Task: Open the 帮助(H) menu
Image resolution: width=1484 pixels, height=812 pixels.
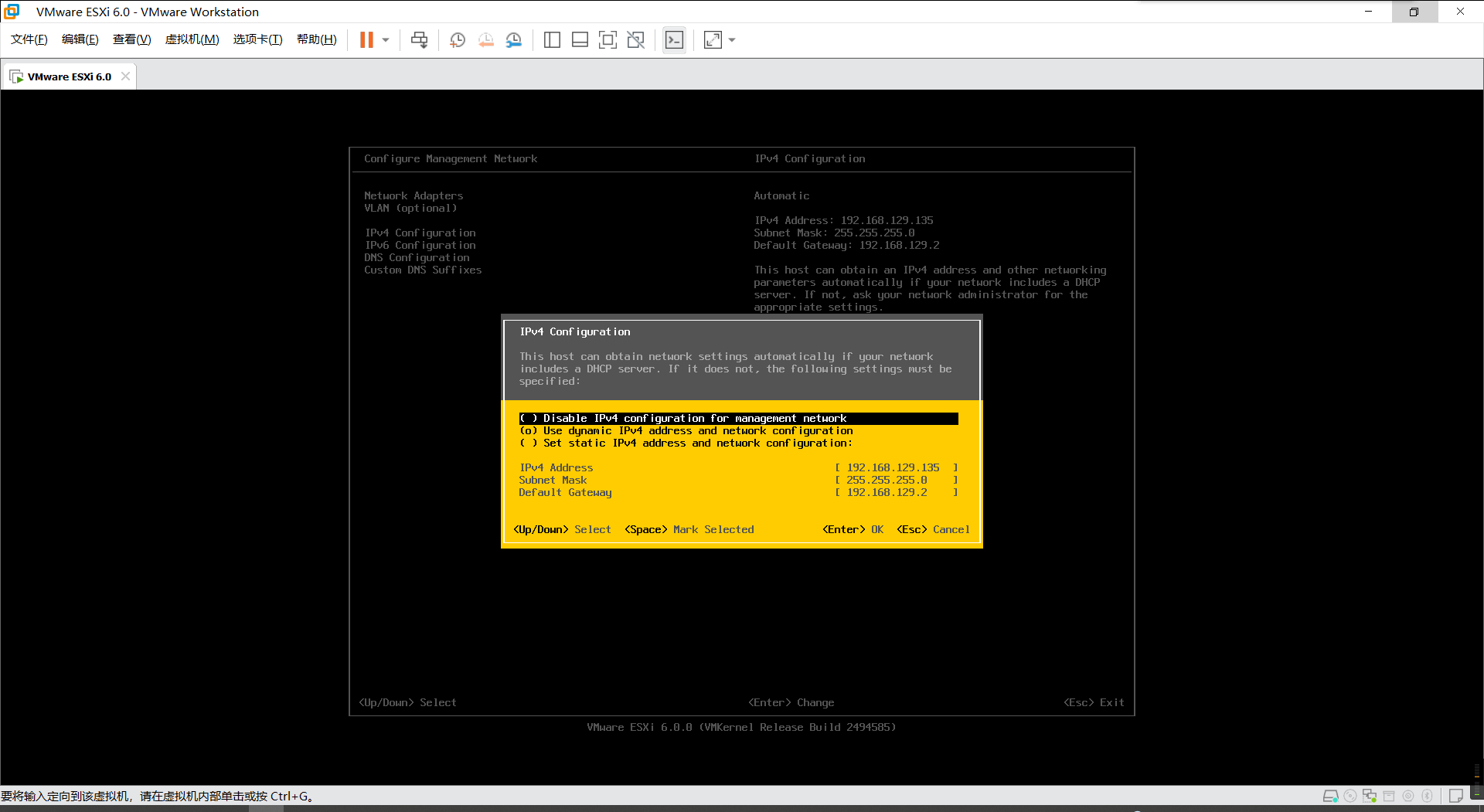Action: click(316, 39)
